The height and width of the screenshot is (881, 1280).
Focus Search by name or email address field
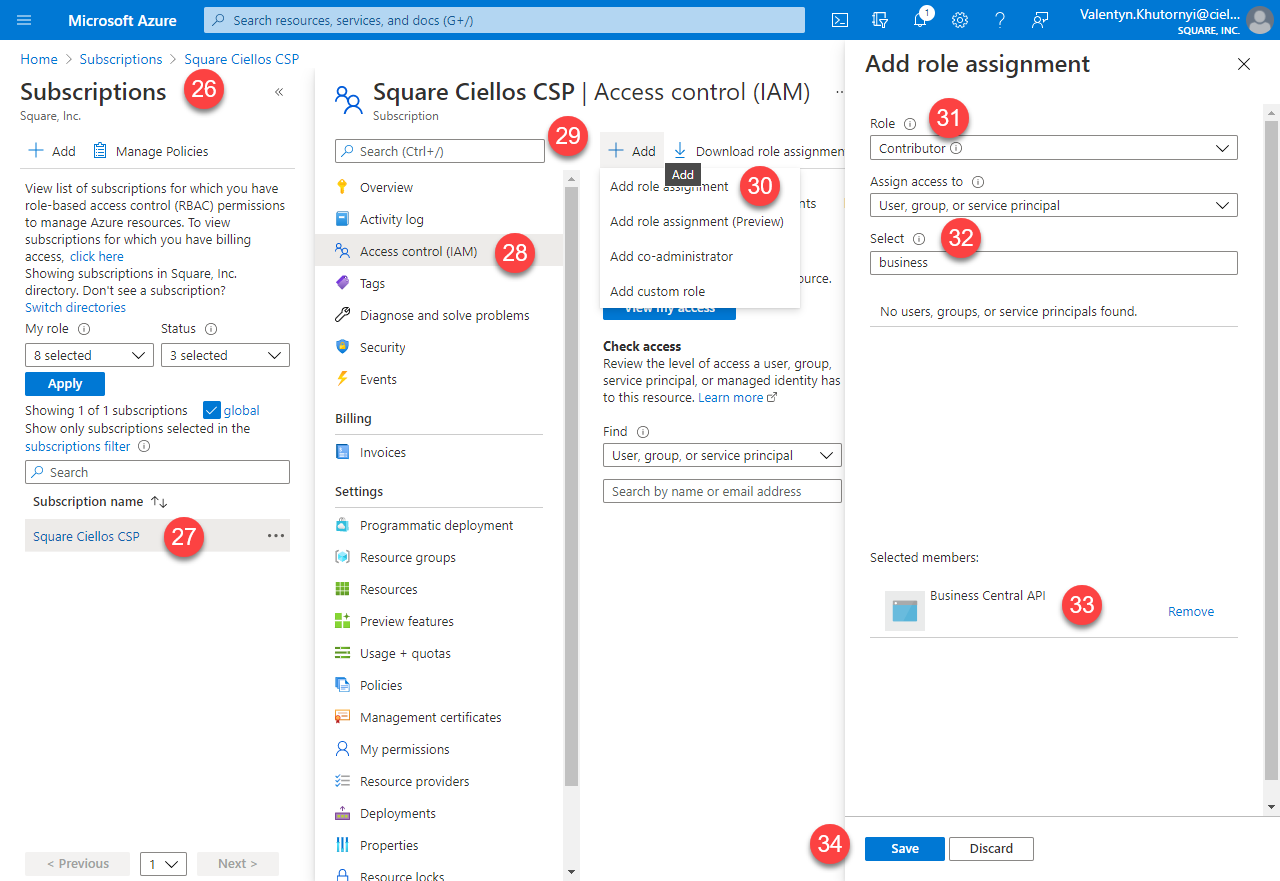click(722, 491)
